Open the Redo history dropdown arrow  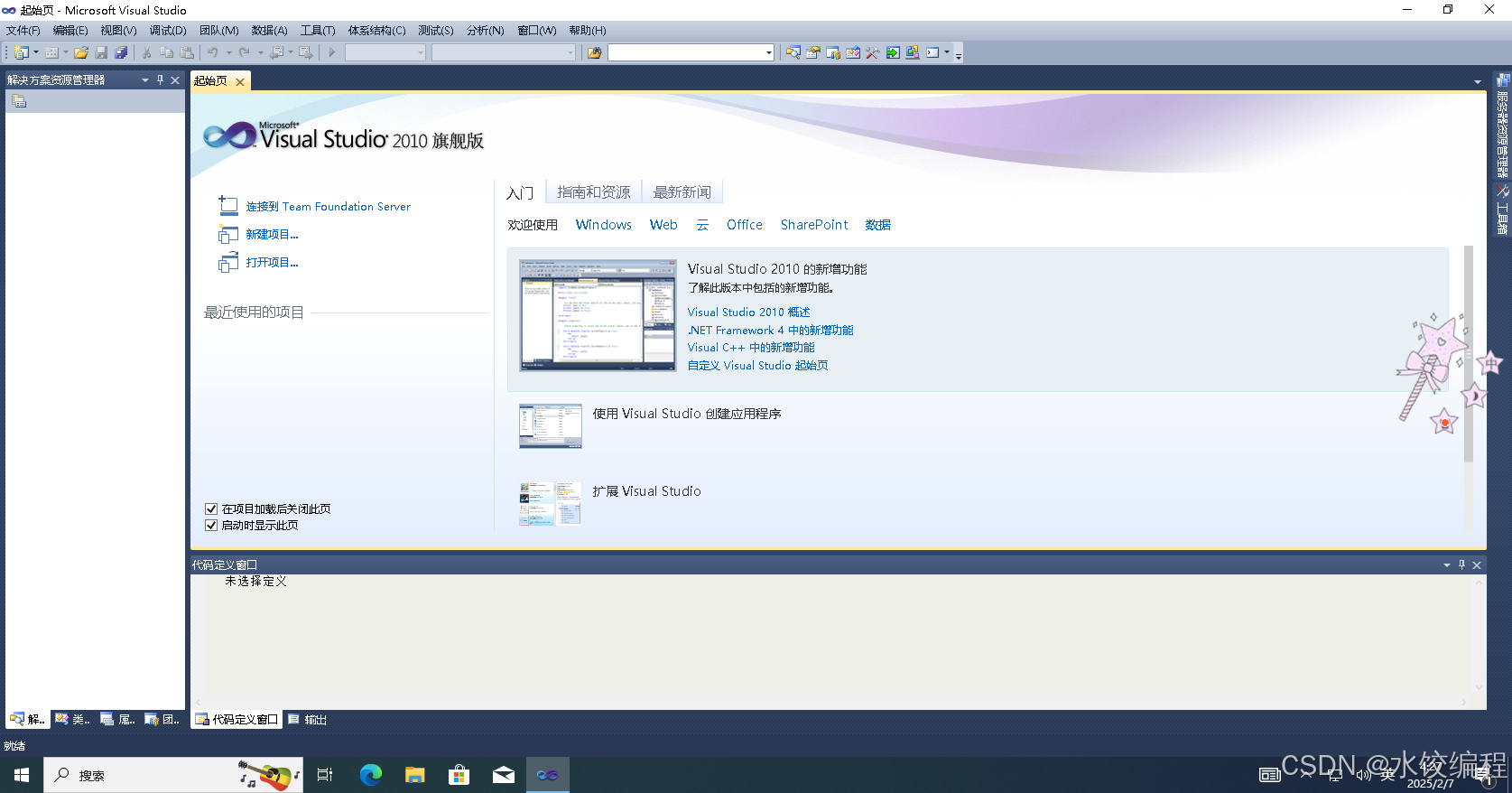point(260,52)
